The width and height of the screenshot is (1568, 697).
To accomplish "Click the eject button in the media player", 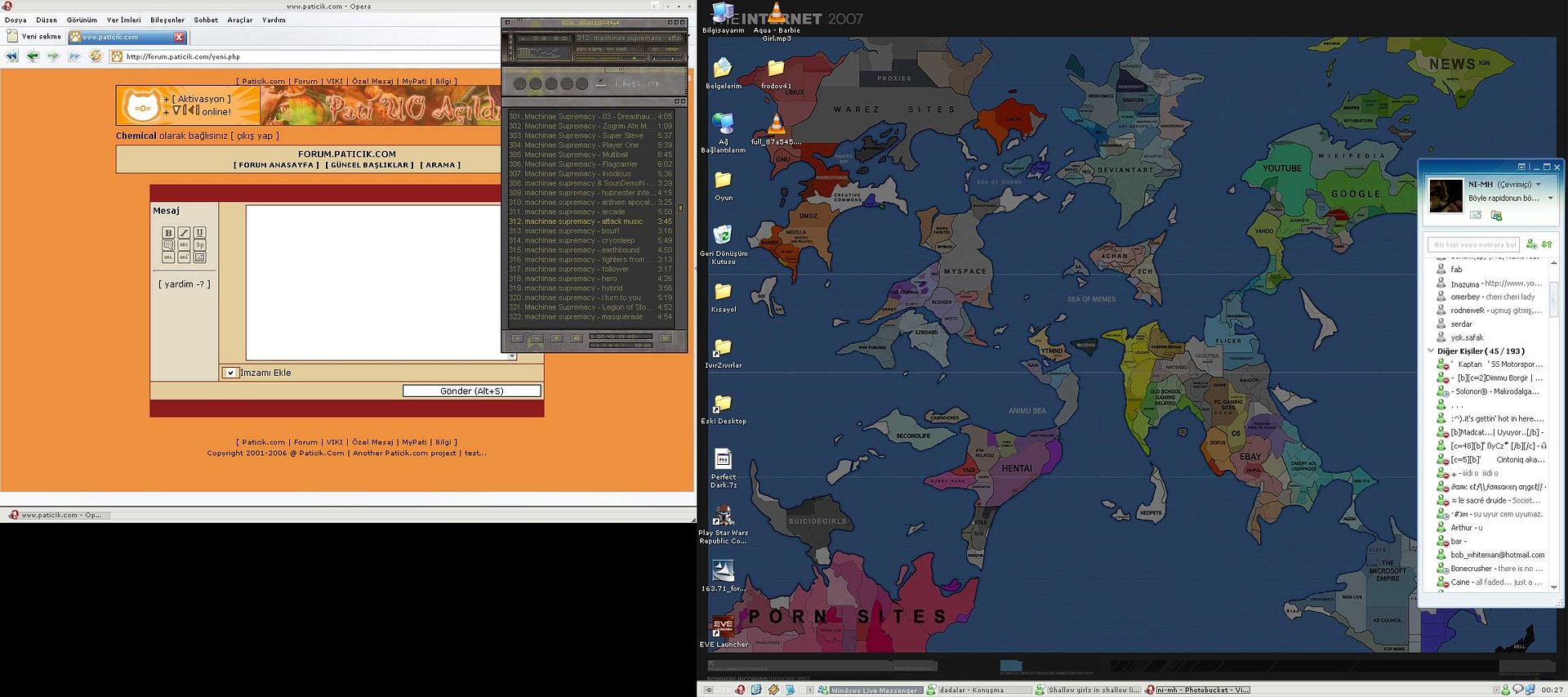I will tap(601, 83).
